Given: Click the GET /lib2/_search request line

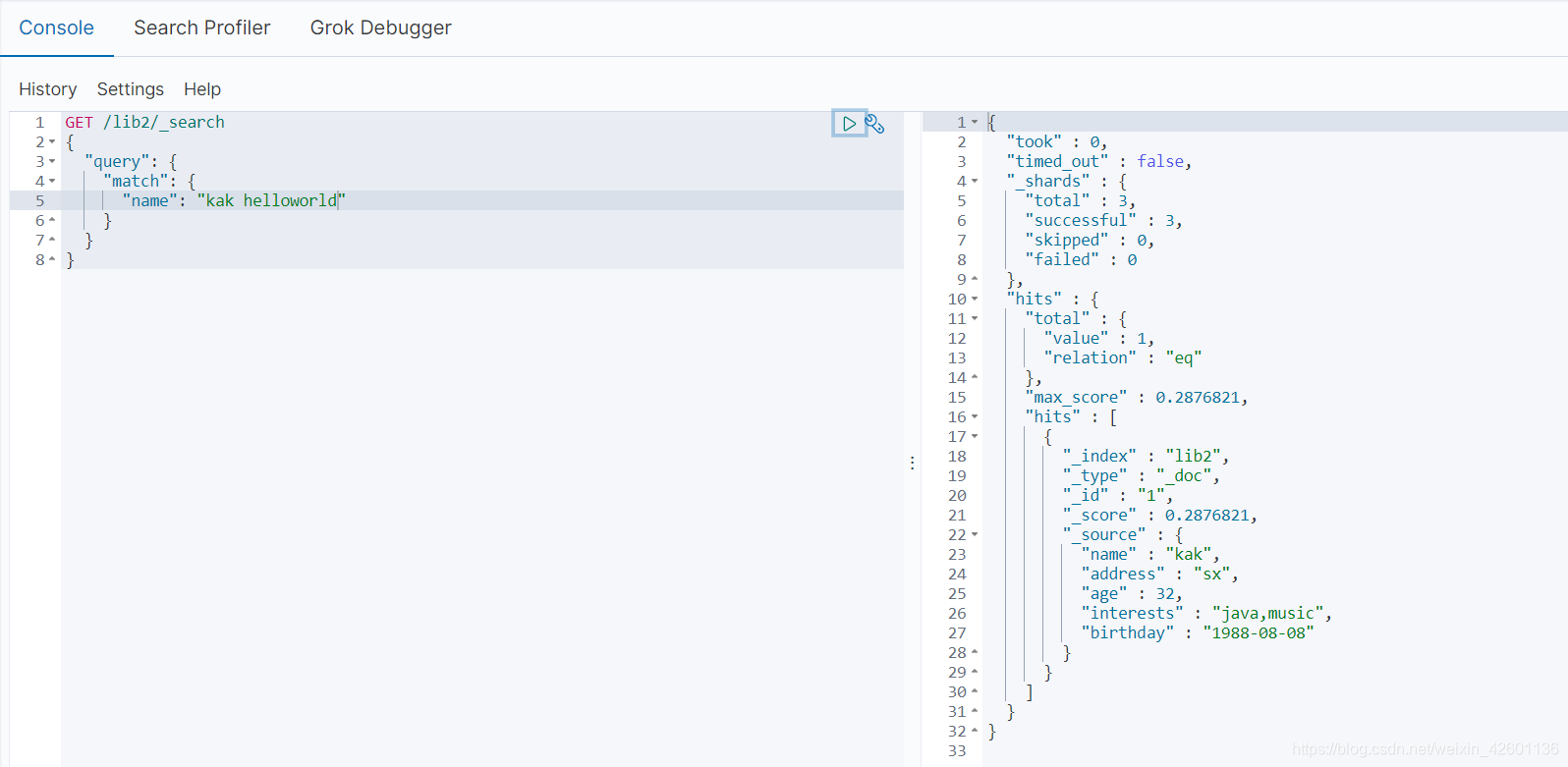Looking at the screenshot, I should pyautogui.click(x=144, y=123).
